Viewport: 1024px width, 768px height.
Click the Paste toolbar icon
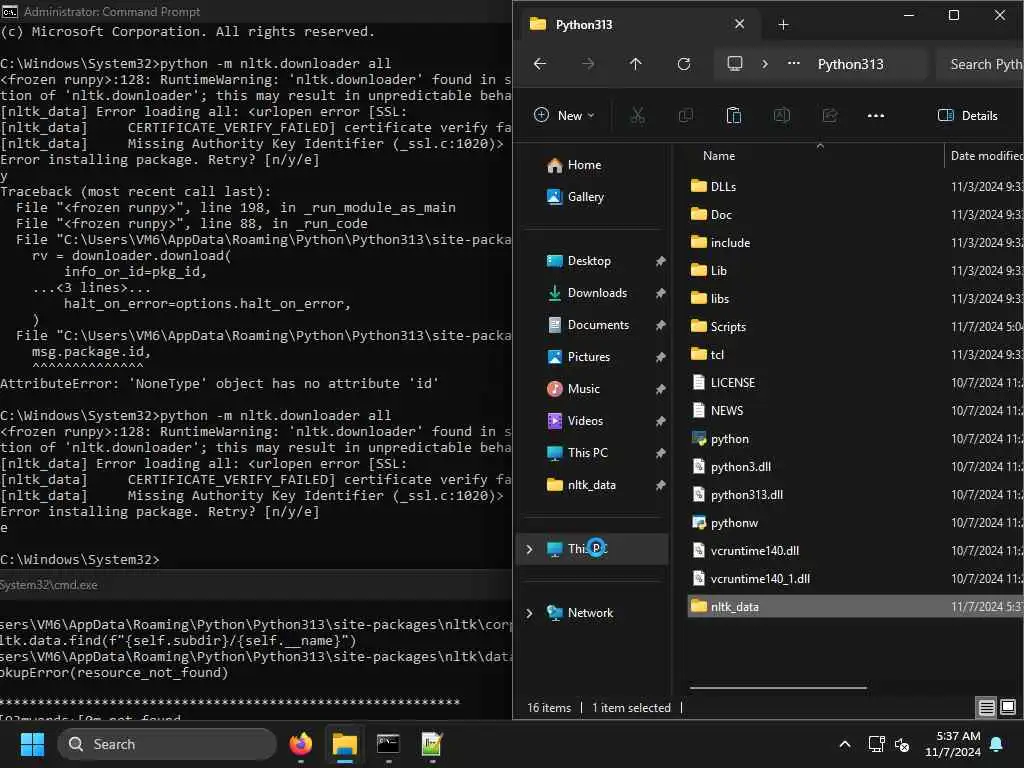coord(733,116)
